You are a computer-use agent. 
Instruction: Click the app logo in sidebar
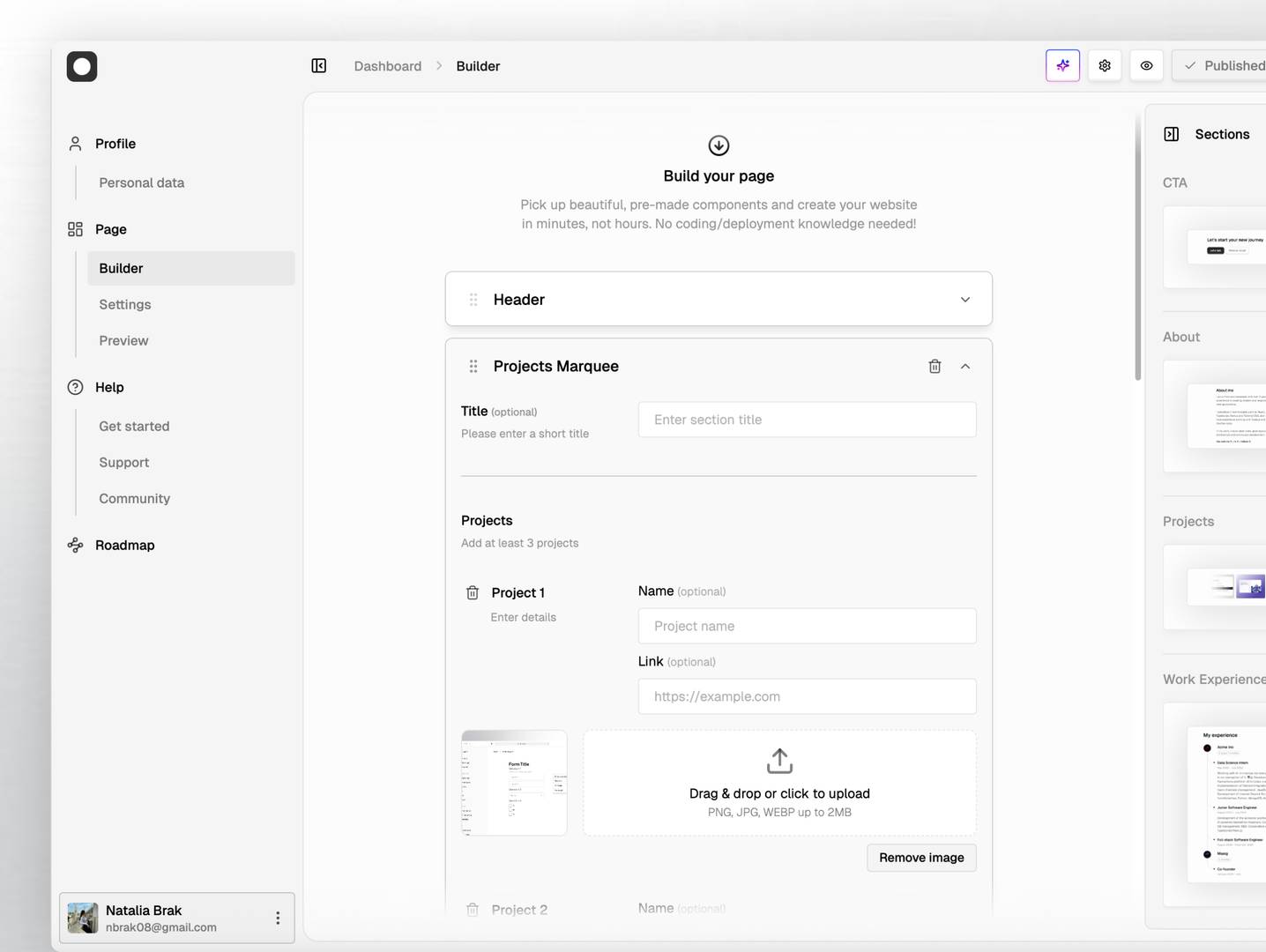click(82, 66)
